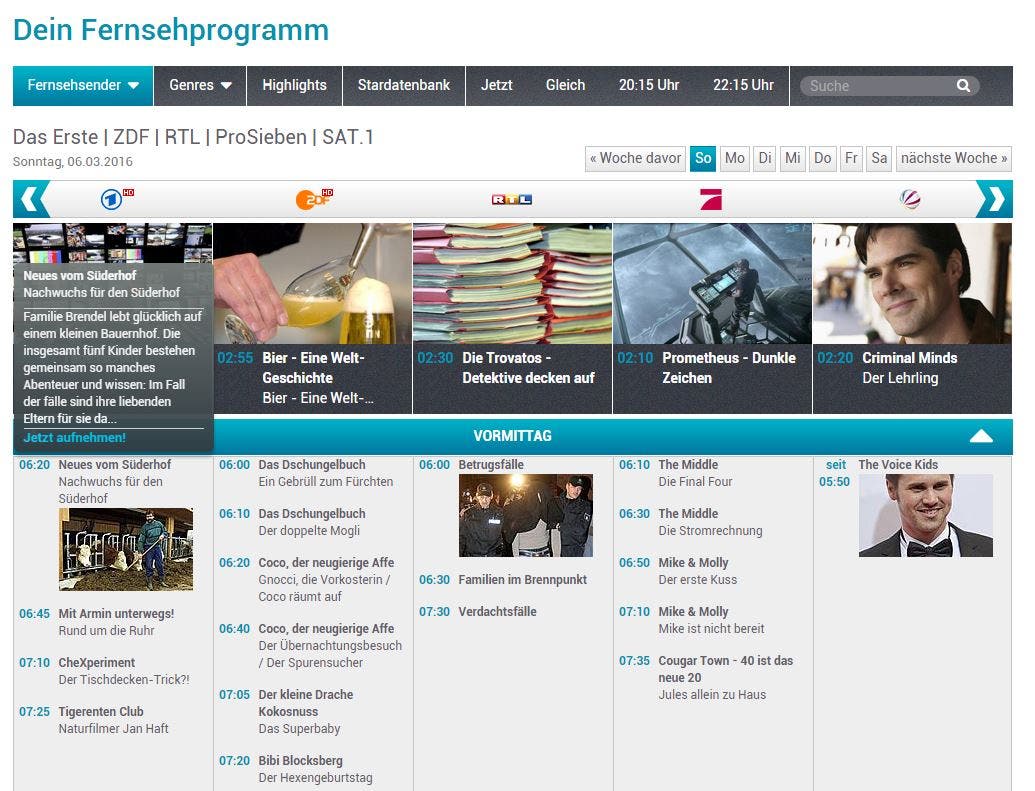Open the Highlights menu item
Image resolution: width=1035 pixels, height=791 pixels.
294,85
